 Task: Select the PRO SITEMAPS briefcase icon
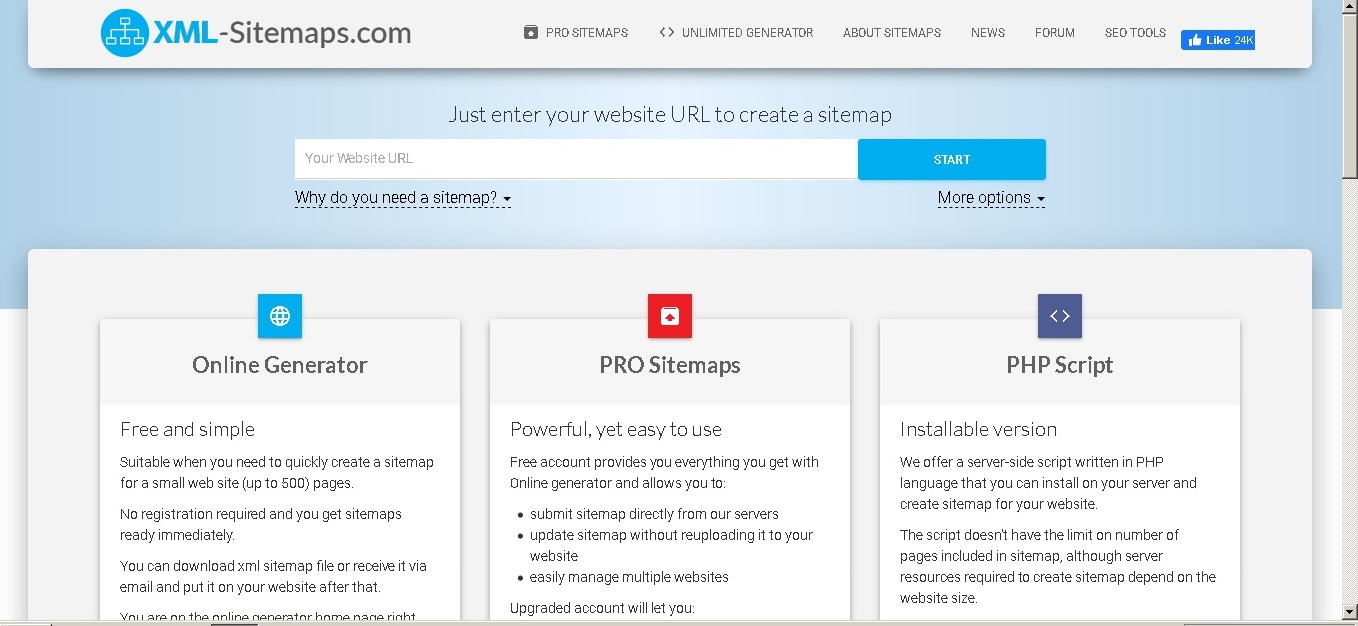coord(529,32)
